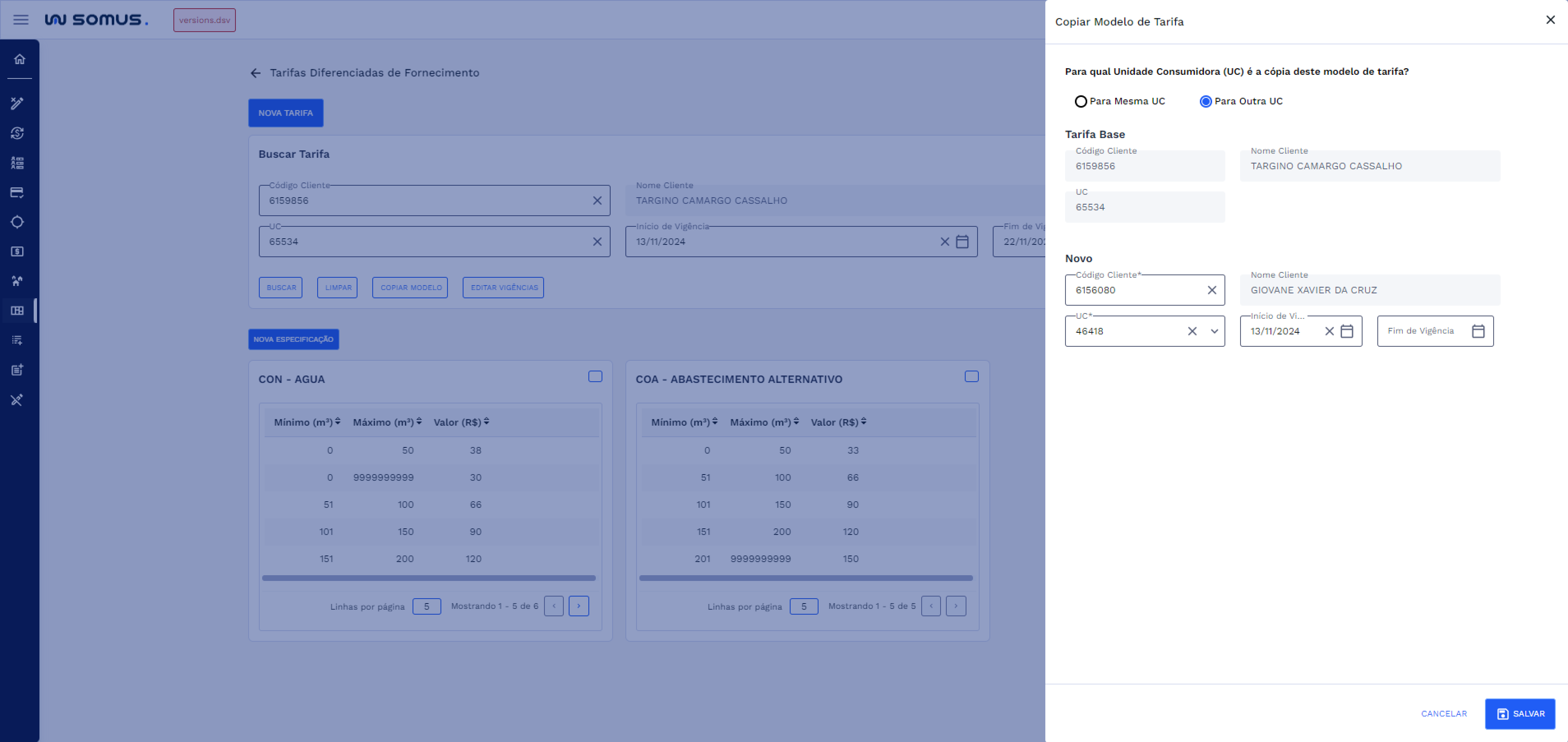Click the CANCELAR button
This screenshot has height=742, width=1568.
[1443, 714]
